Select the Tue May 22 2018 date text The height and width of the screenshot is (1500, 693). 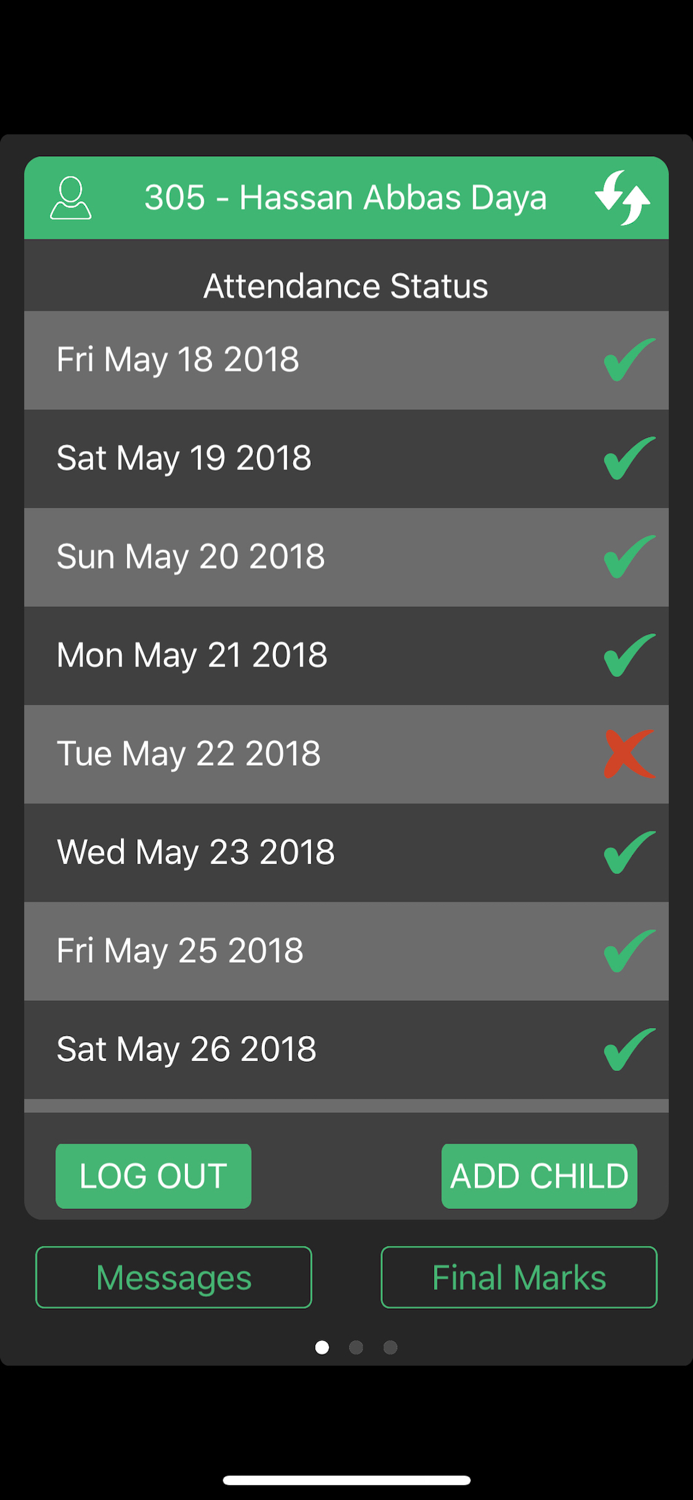189,753
